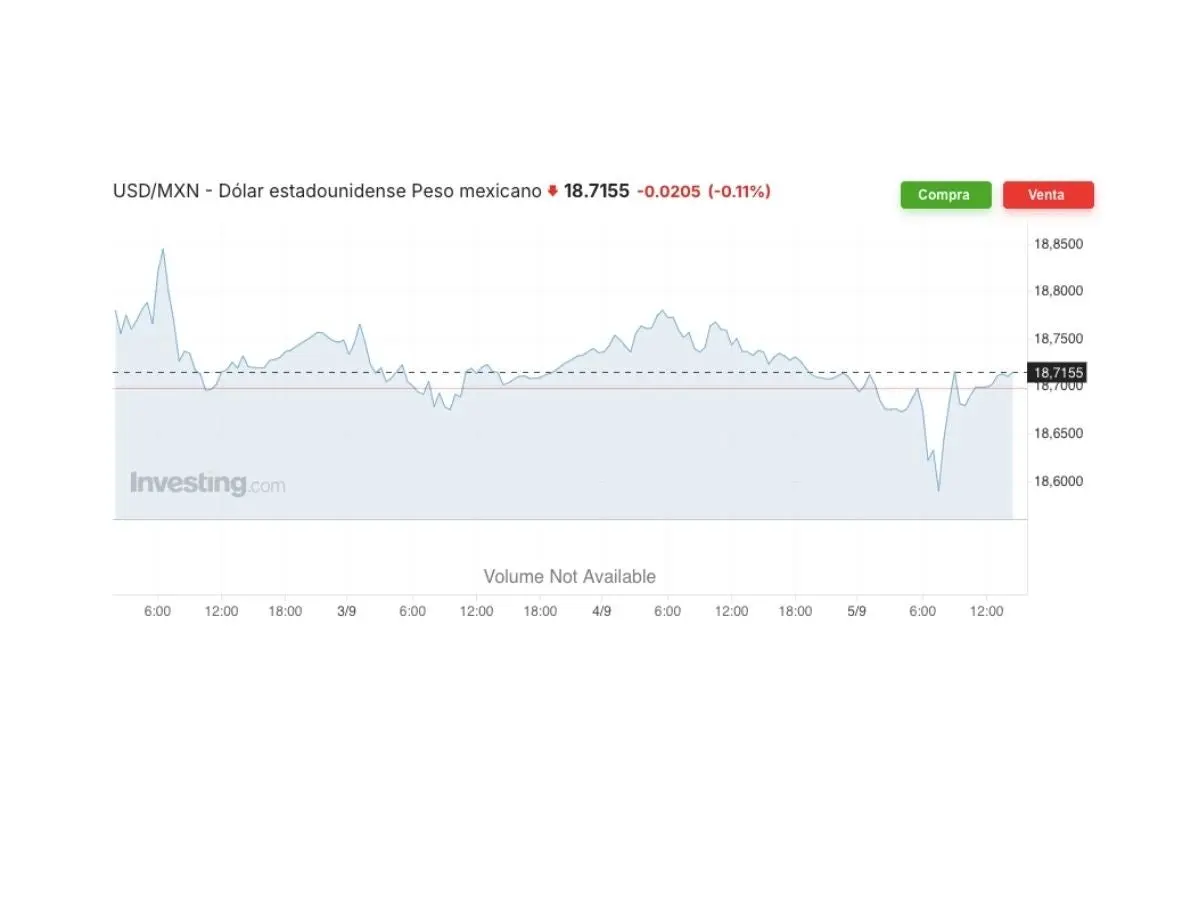Click the (-0.11%) percentage change
This screenshot has height=900, width=1200.
pyautogui.click(x=739, y=191)
